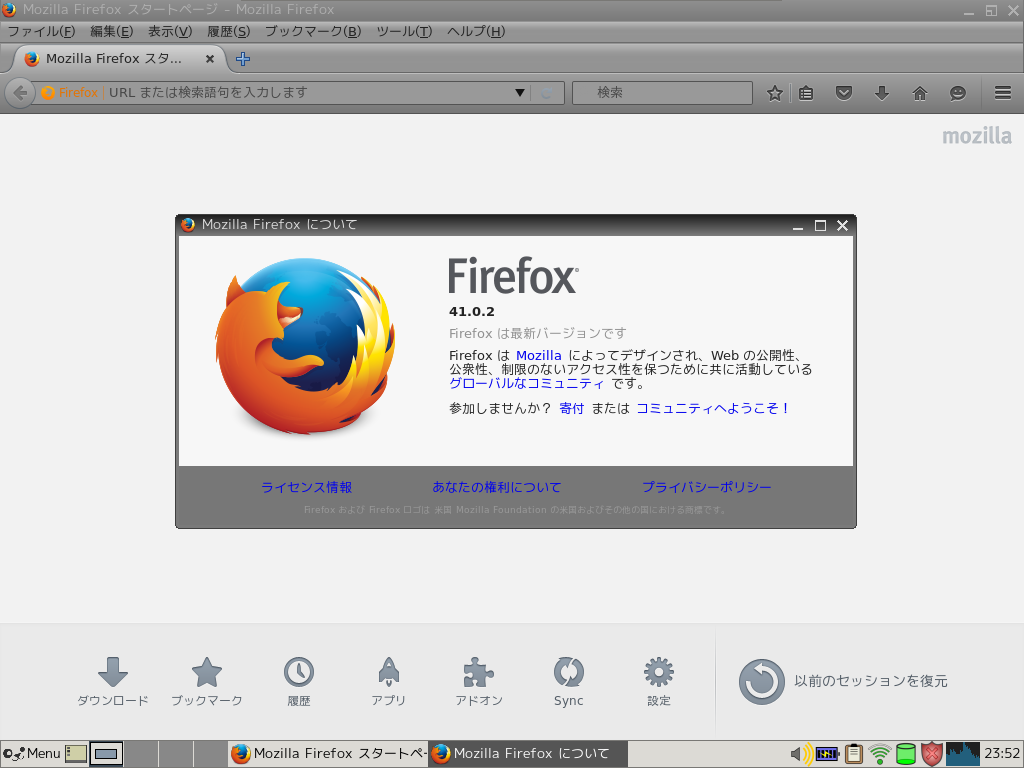Open ツール(T) menu
Screen dimensions: 1024x768
pyautogui.click(x=404, y=31)
